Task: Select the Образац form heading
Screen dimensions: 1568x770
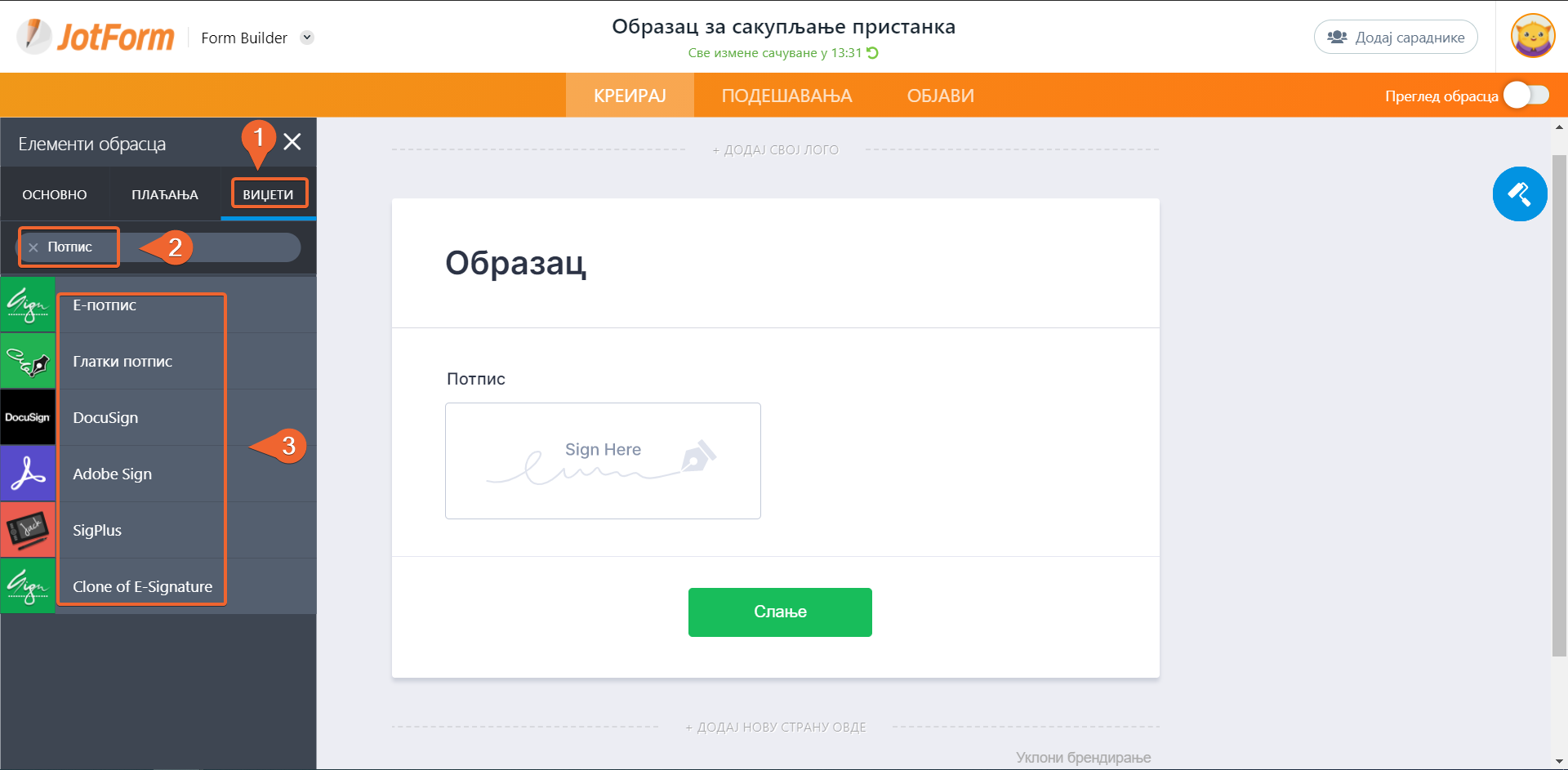Action: (x=515, y=263)
